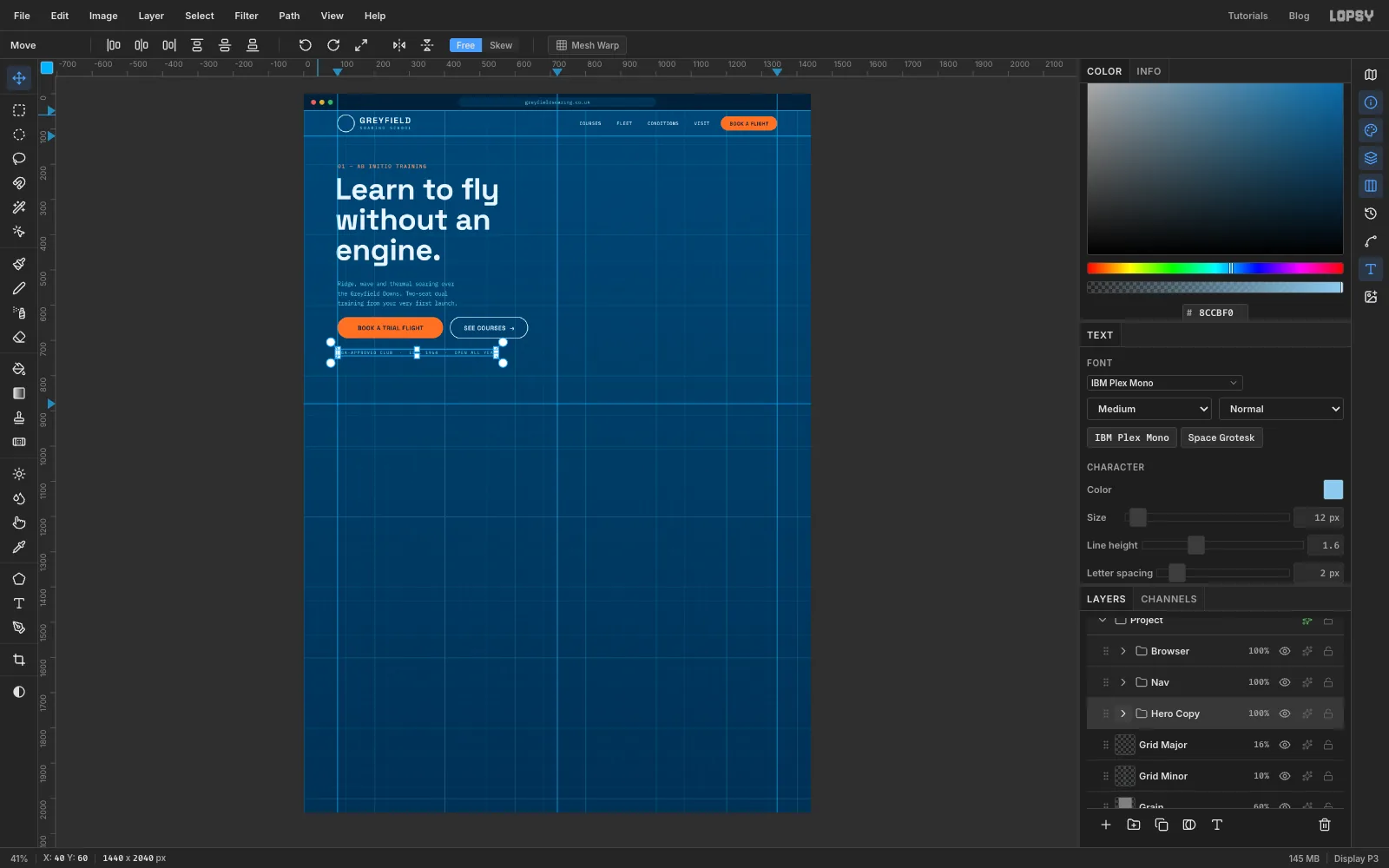Viewport: 1389px width, 868px height.
Task: Open the Tutorials link
Action: point(1247,16)
